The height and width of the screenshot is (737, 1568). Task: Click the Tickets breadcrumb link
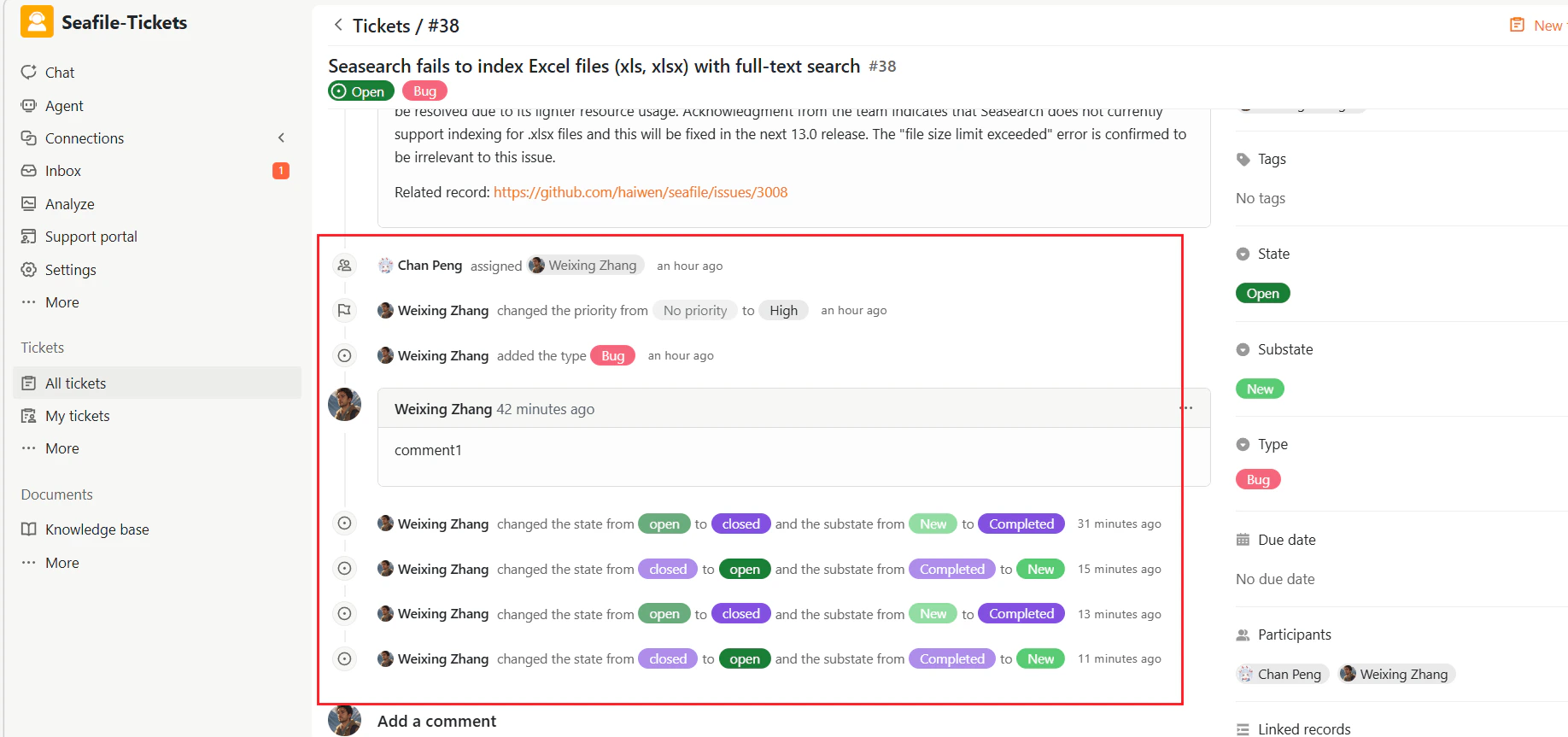click(x=381, y=26)
